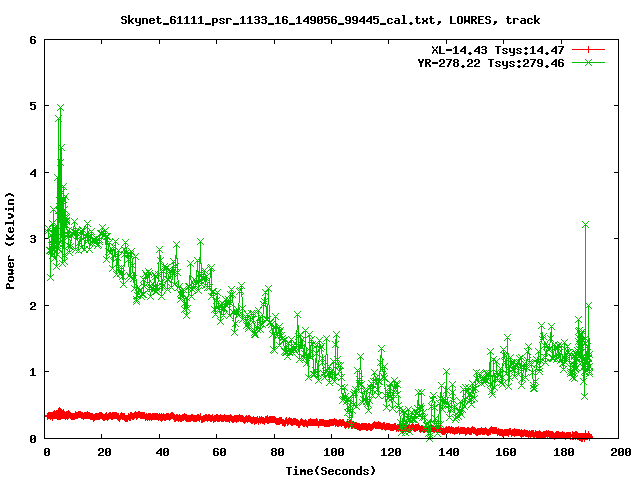Click the x-axis tick label 200

[x=620, y=452]
